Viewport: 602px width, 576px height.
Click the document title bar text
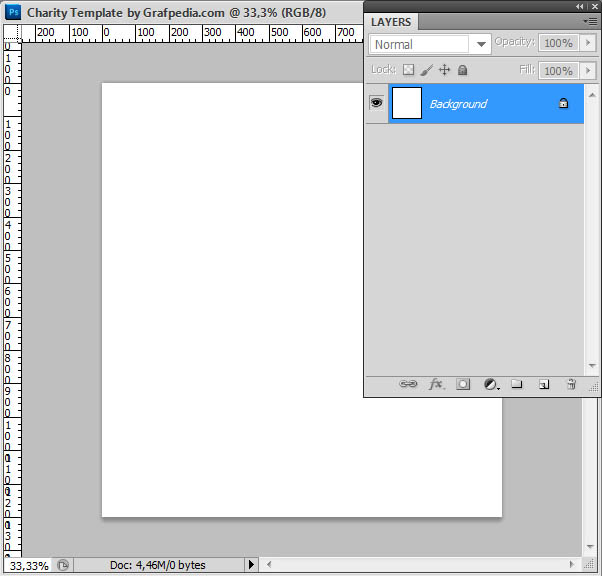tap(176, 13)
